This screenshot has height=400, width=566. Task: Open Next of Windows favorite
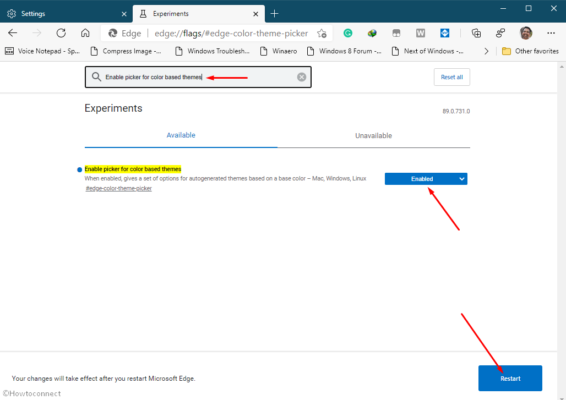click(428, 51)
